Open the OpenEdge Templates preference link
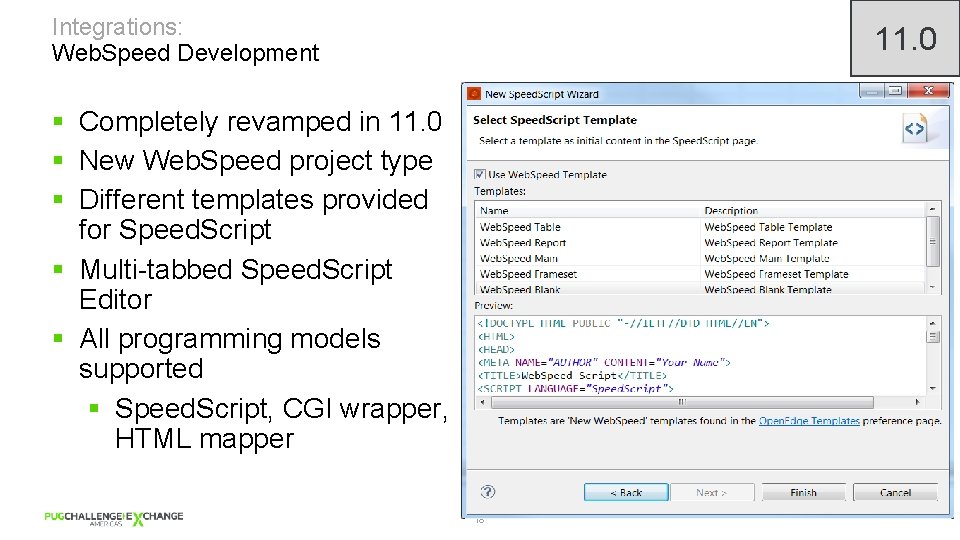 coord(809,421)
